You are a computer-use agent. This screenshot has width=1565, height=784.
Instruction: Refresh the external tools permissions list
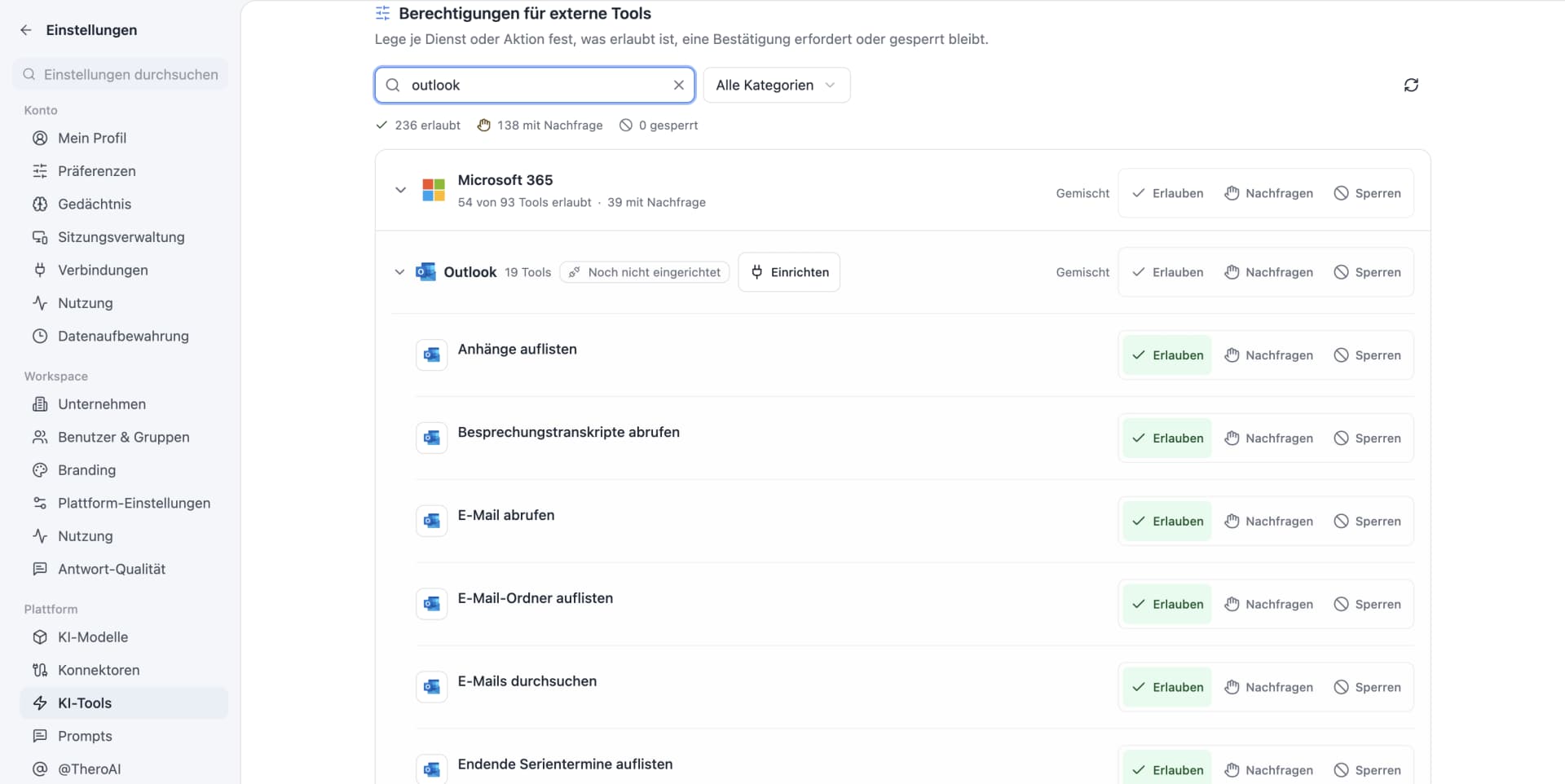1411,85
